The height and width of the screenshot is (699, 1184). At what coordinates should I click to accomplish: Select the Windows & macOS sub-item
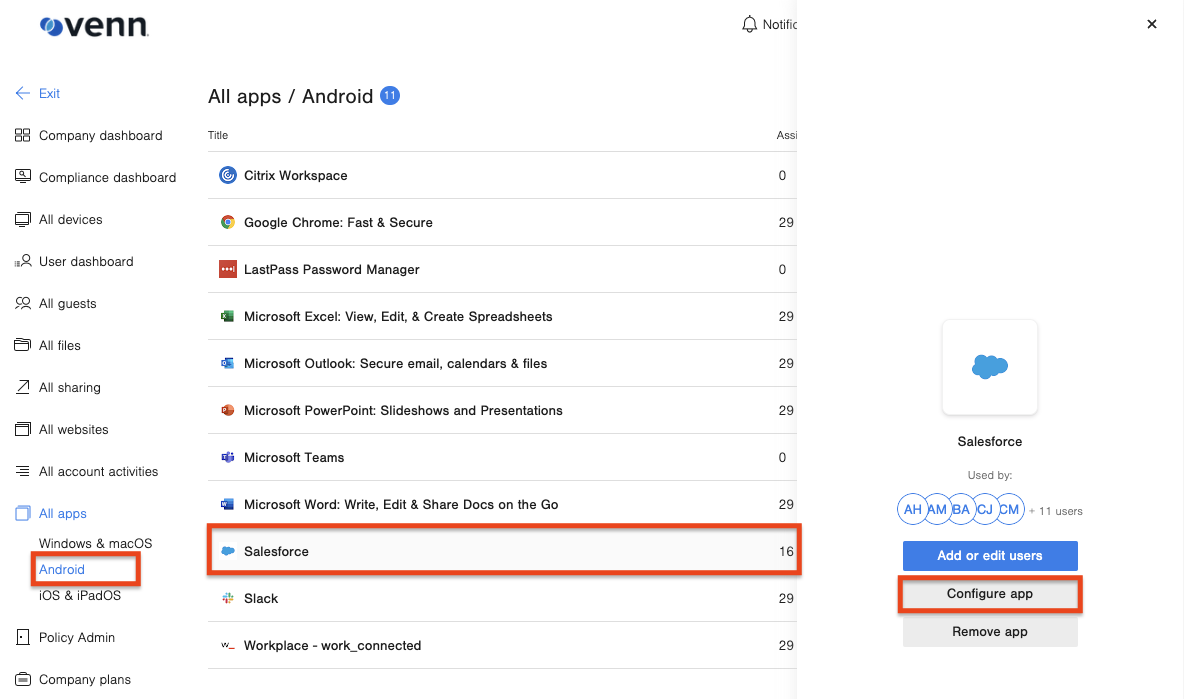coord(95,543)
